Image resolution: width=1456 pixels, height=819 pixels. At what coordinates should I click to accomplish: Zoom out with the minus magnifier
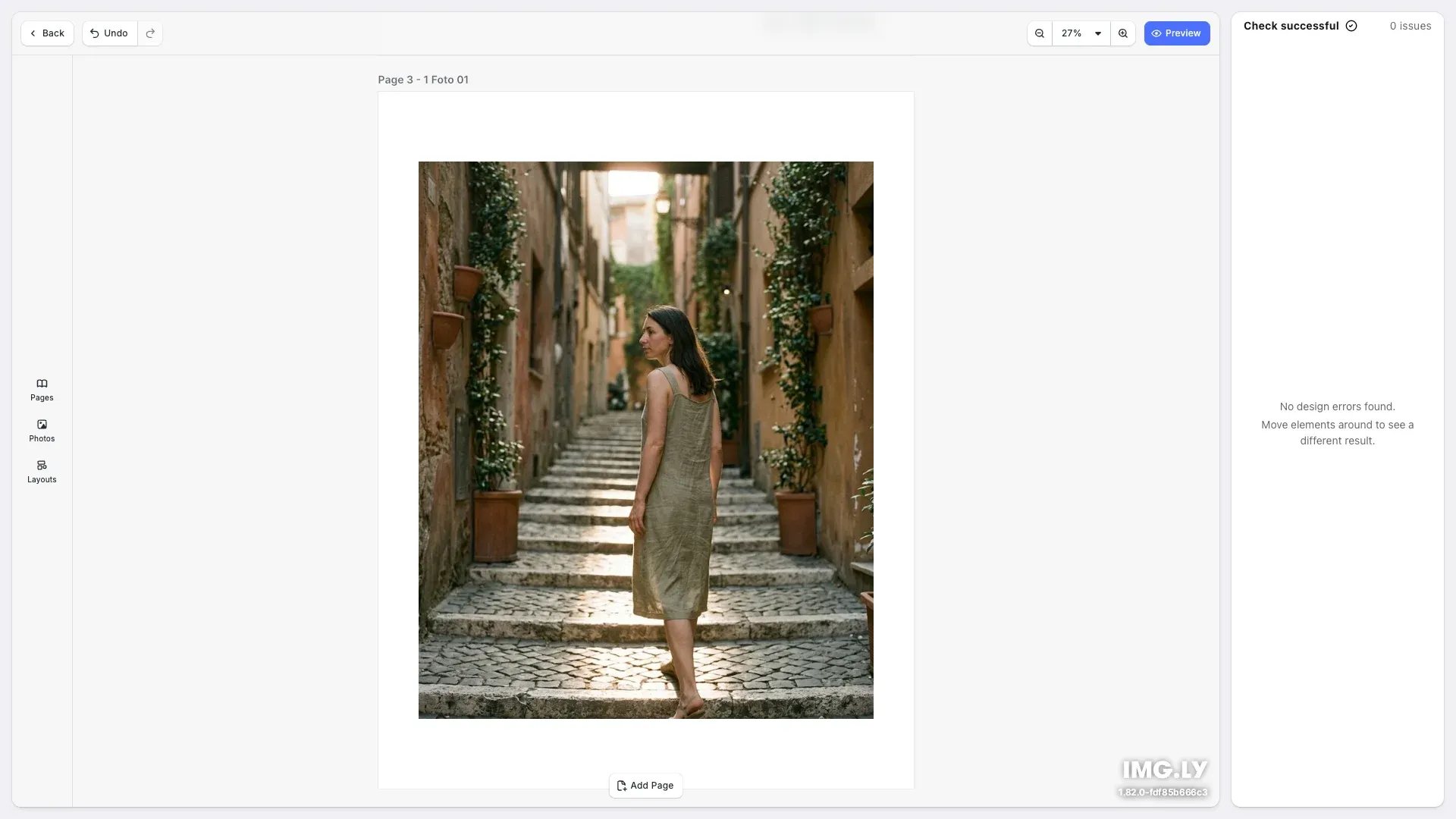click(1040, 33)
